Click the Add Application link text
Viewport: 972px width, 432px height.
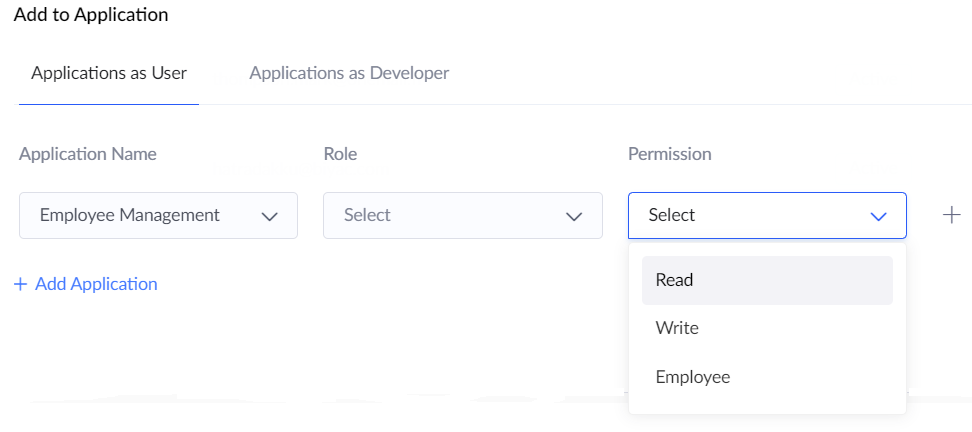pos(96,284)
